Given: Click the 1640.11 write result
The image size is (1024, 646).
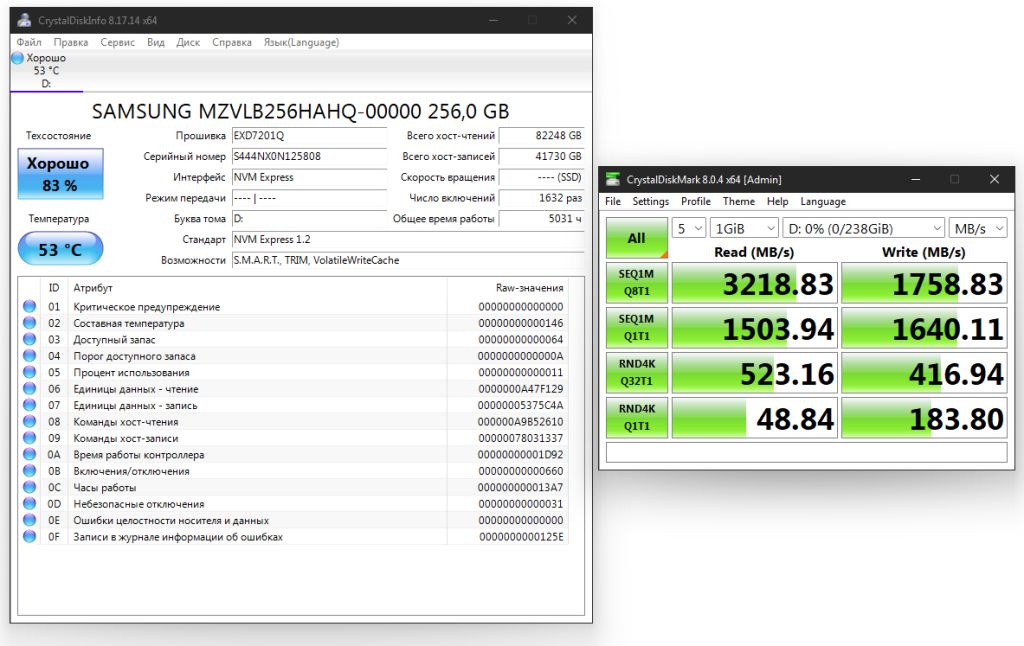Looking at the screenshot, I should point(924,327).
